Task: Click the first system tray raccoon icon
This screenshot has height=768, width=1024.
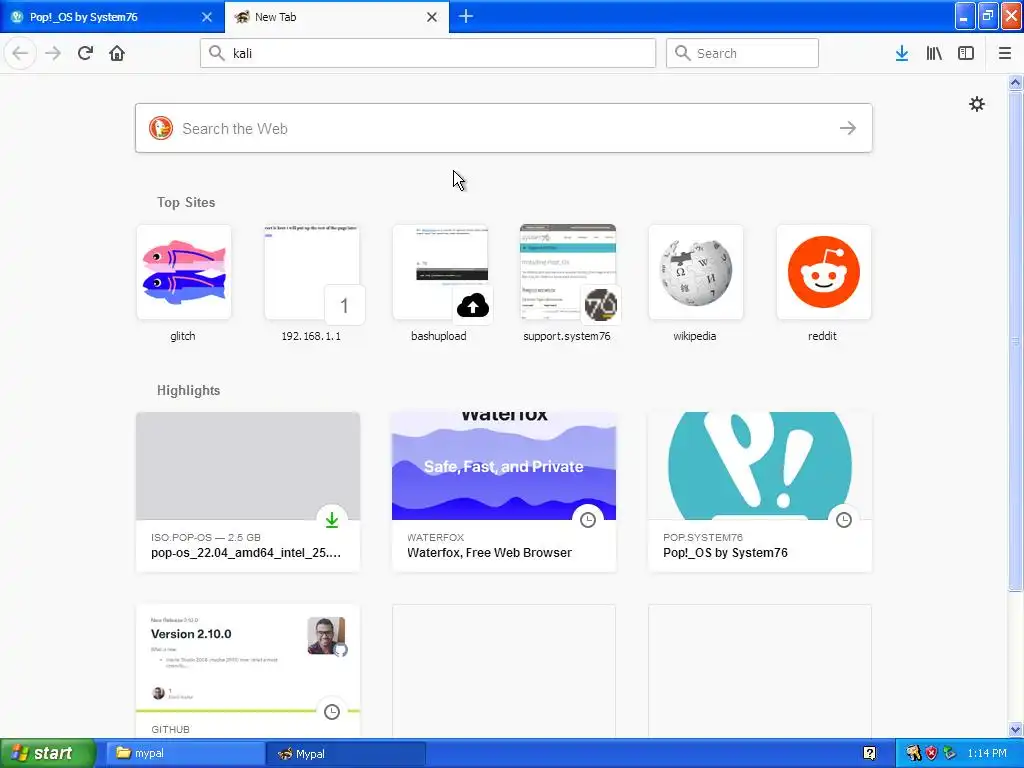Action: point(914,753)
